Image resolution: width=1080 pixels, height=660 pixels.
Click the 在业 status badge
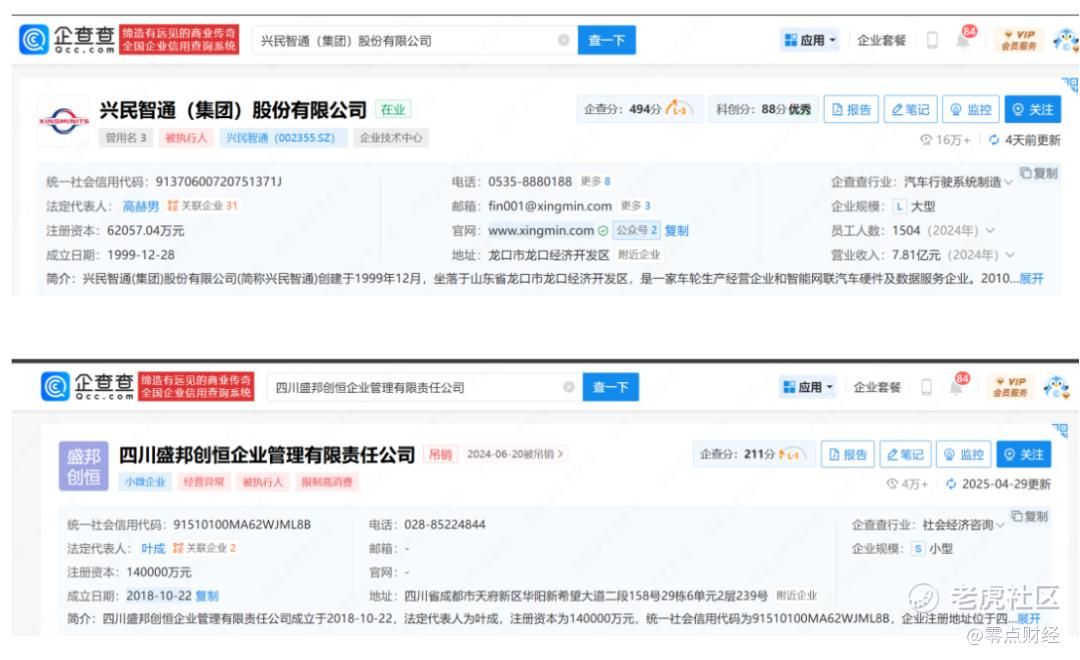point(393,109)
